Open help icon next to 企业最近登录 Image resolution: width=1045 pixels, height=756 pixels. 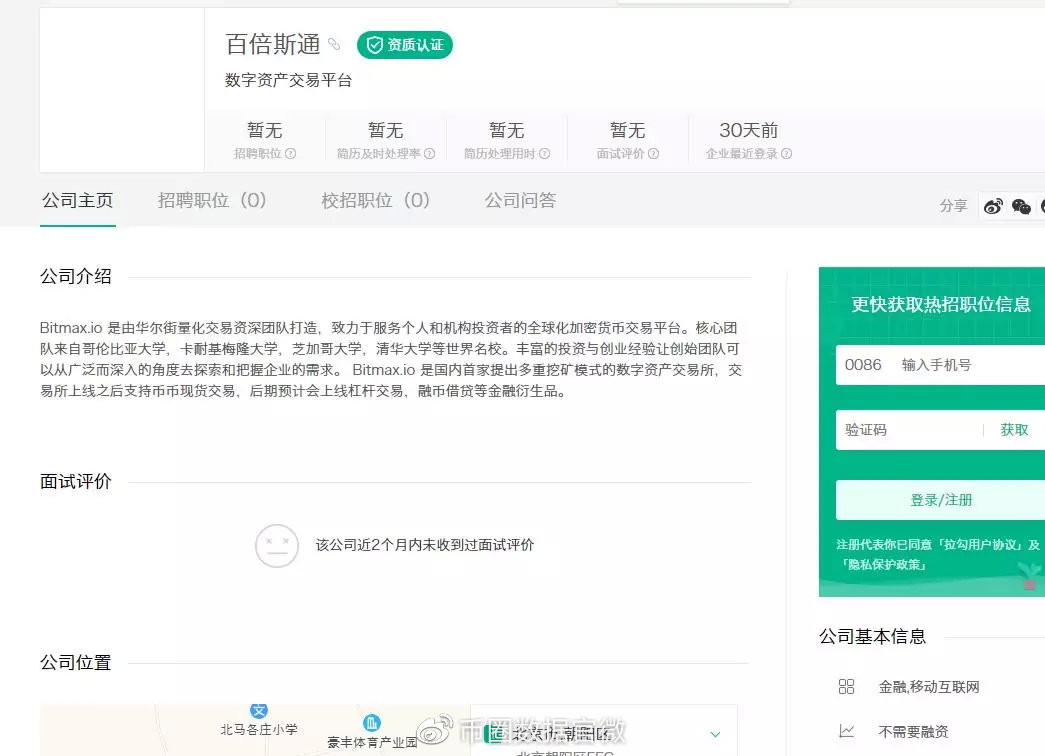coord(786,153)
